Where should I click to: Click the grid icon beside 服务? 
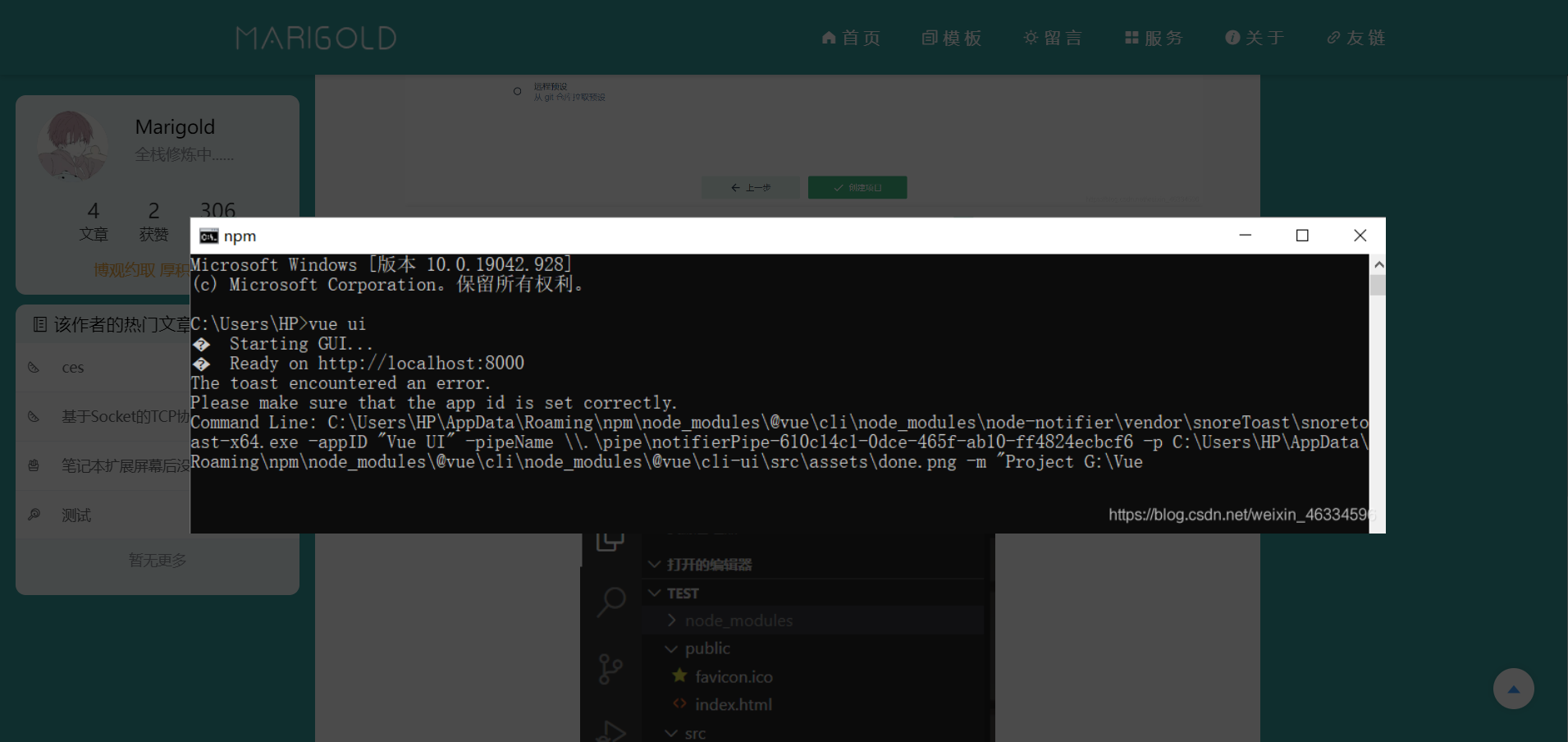pyautogui.click(x=1131, y=38)
